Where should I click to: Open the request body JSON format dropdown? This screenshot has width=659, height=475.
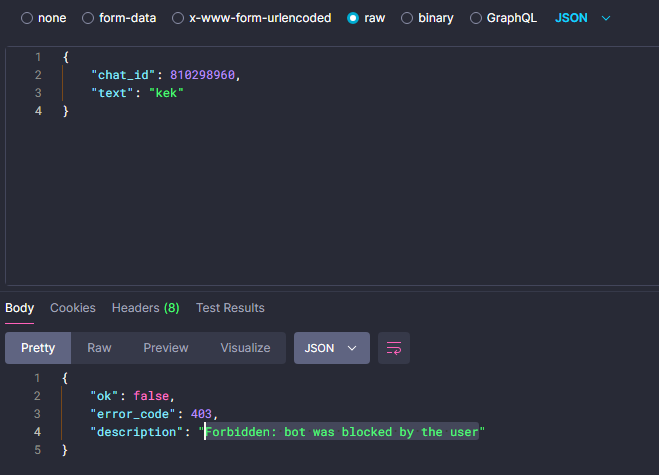pos(582,18)
